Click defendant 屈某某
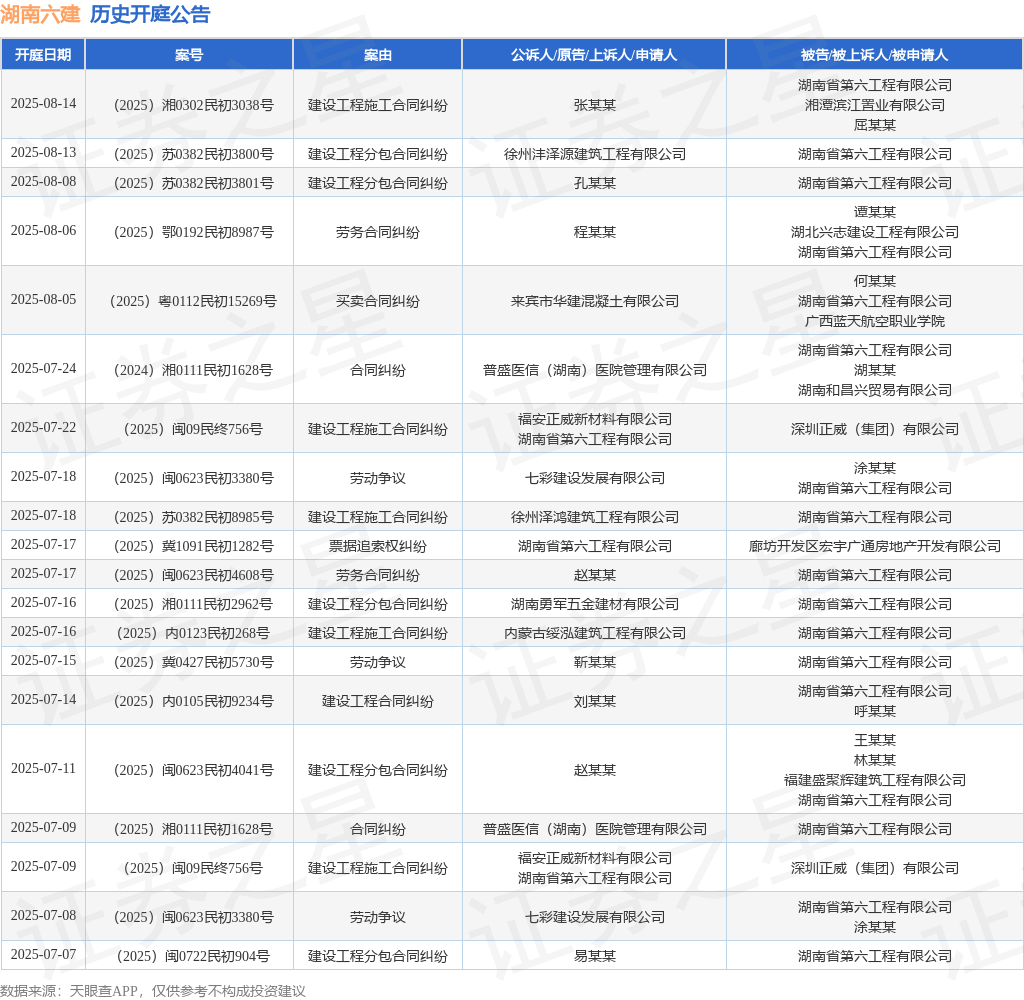 point(874,125)
